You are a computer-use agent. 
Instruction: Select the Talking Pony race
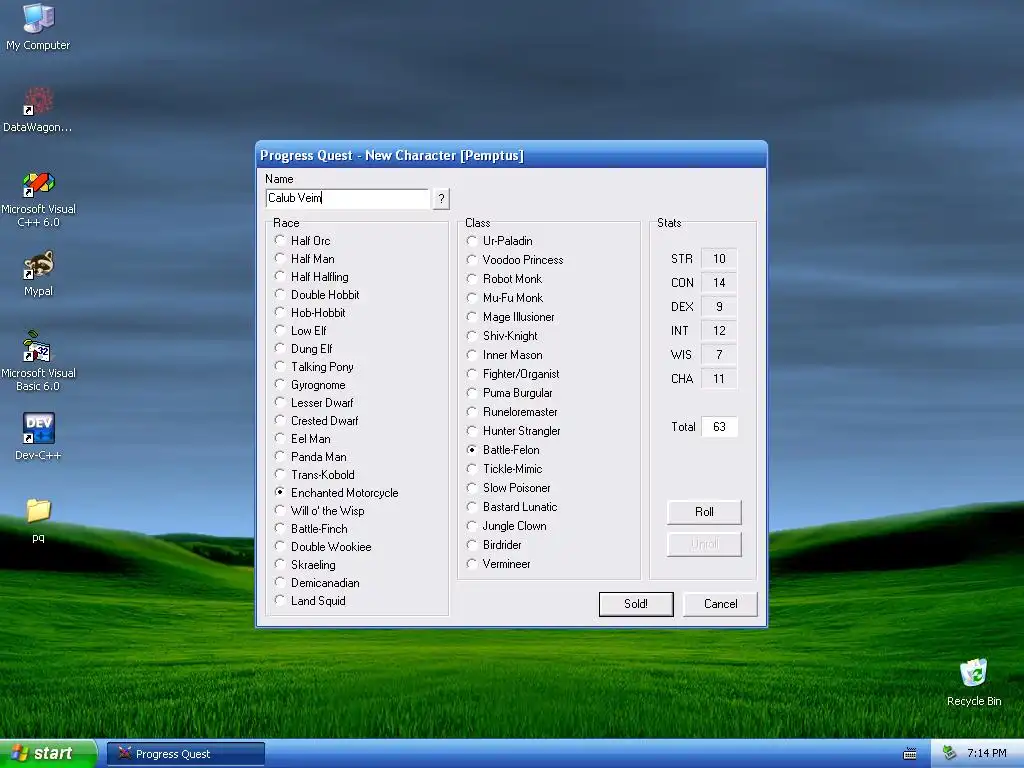[315, 366]
